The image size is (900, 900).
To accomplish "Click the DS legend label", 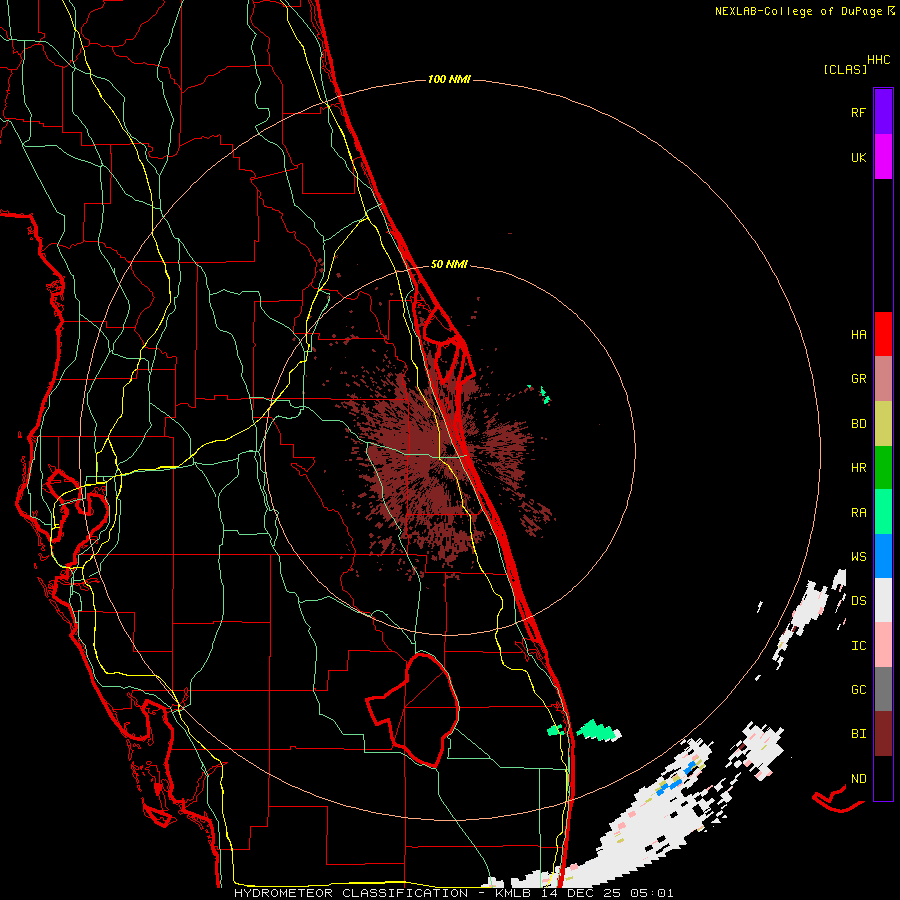I will [x=858, y=601].
